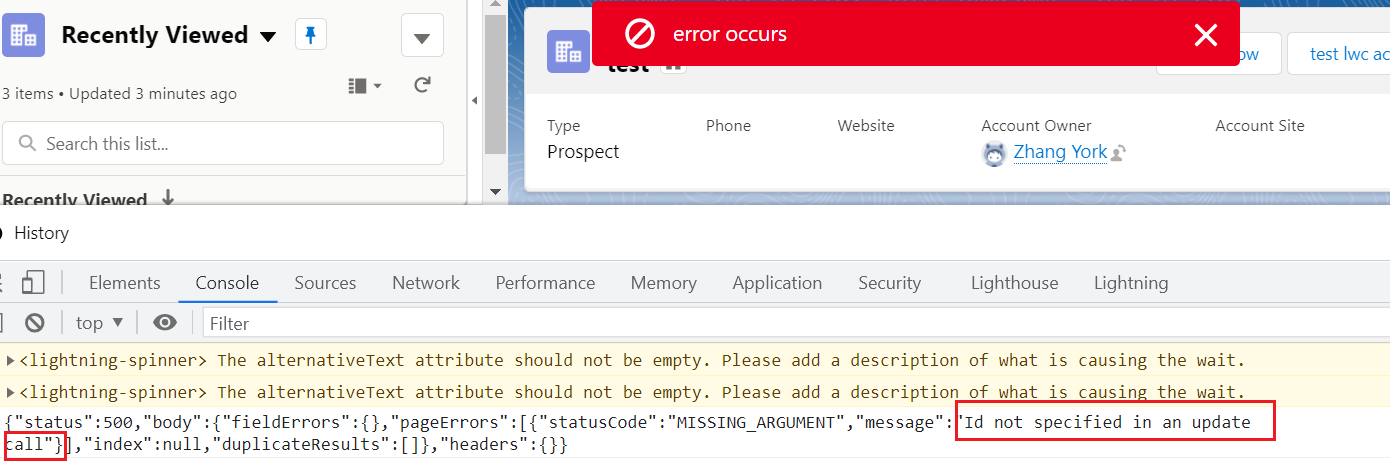1390x471 pixels.
Task: Switch to the Elements tab
Action: (124, 283)
